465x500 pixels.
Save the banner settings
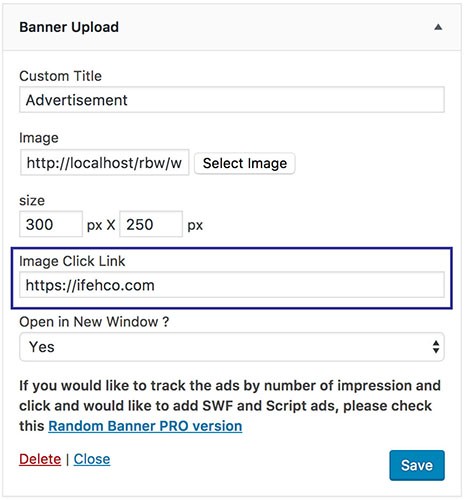pyautogui.click(x=417, y=465)
